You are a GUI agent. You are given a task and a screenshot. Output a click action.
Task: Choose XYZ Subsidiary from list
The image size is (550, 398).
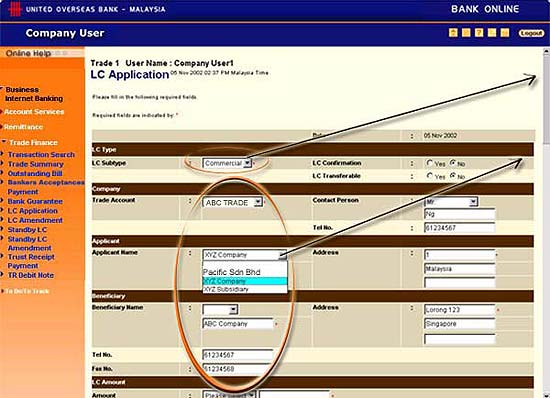pos(245,289)
